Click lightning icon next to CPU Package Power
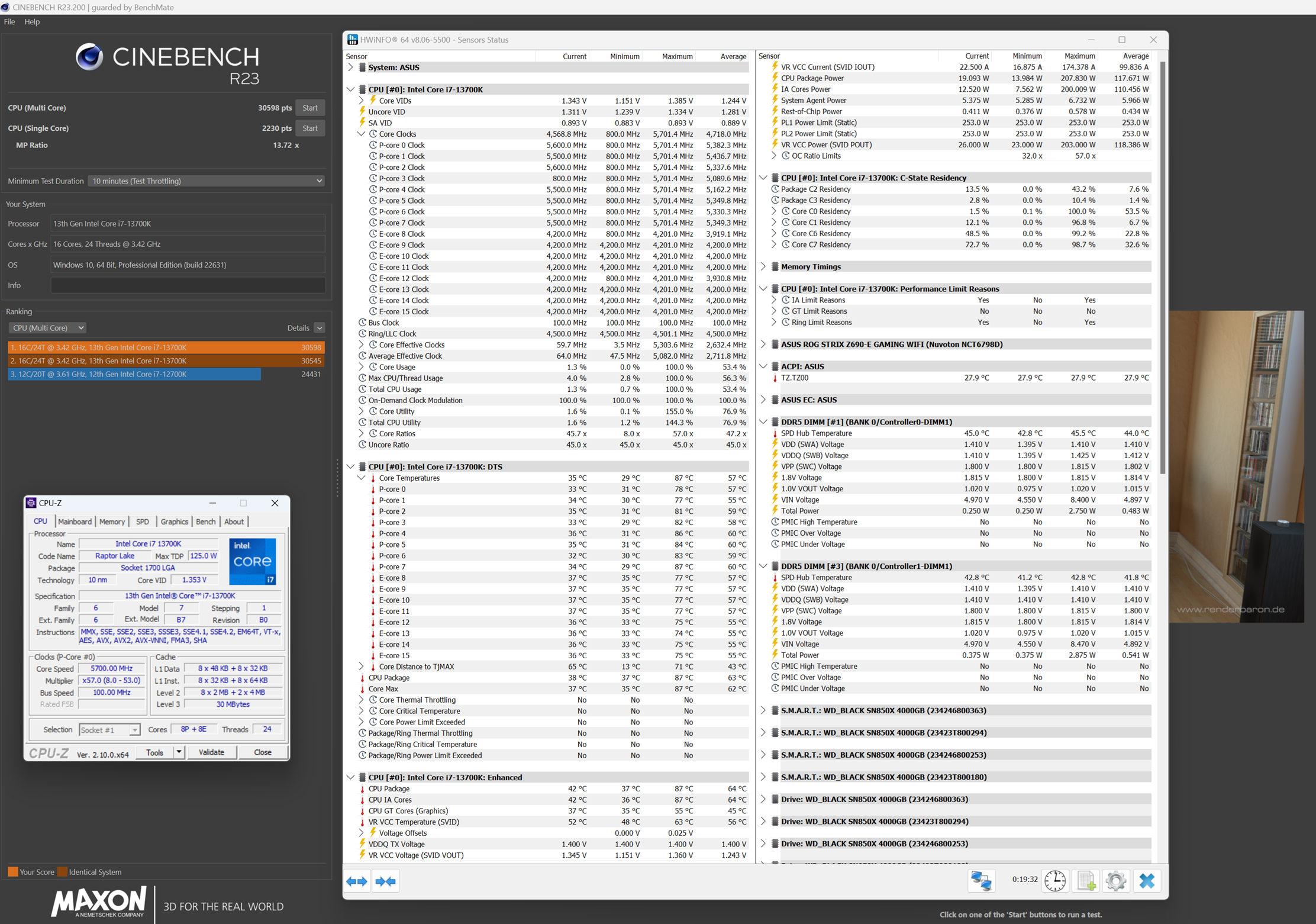The height and width of the screenshot is (924, 1316). tap(775, 78)
